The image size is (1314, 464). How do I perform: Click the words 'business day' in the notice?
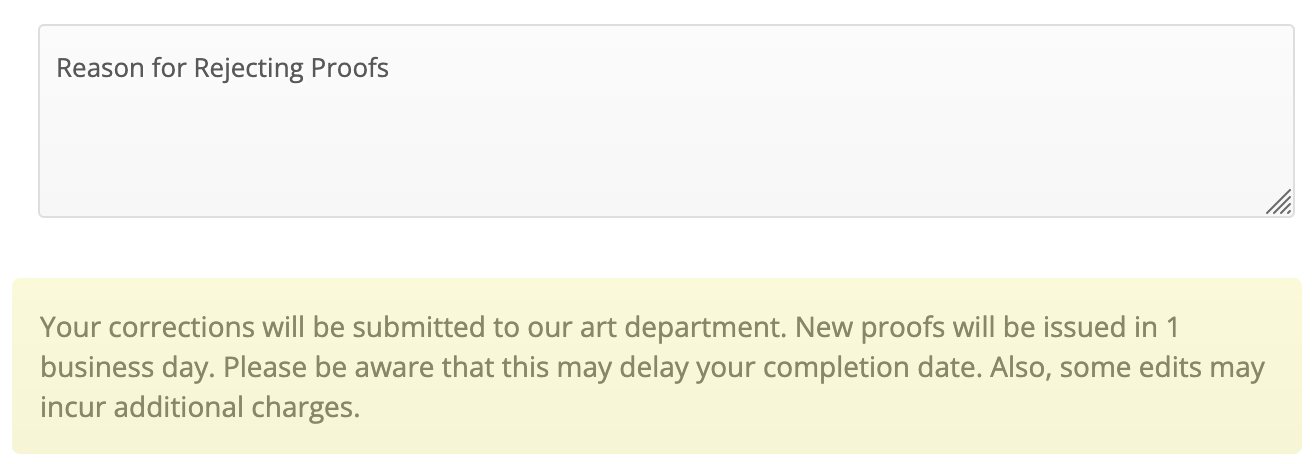coord(126,367)
